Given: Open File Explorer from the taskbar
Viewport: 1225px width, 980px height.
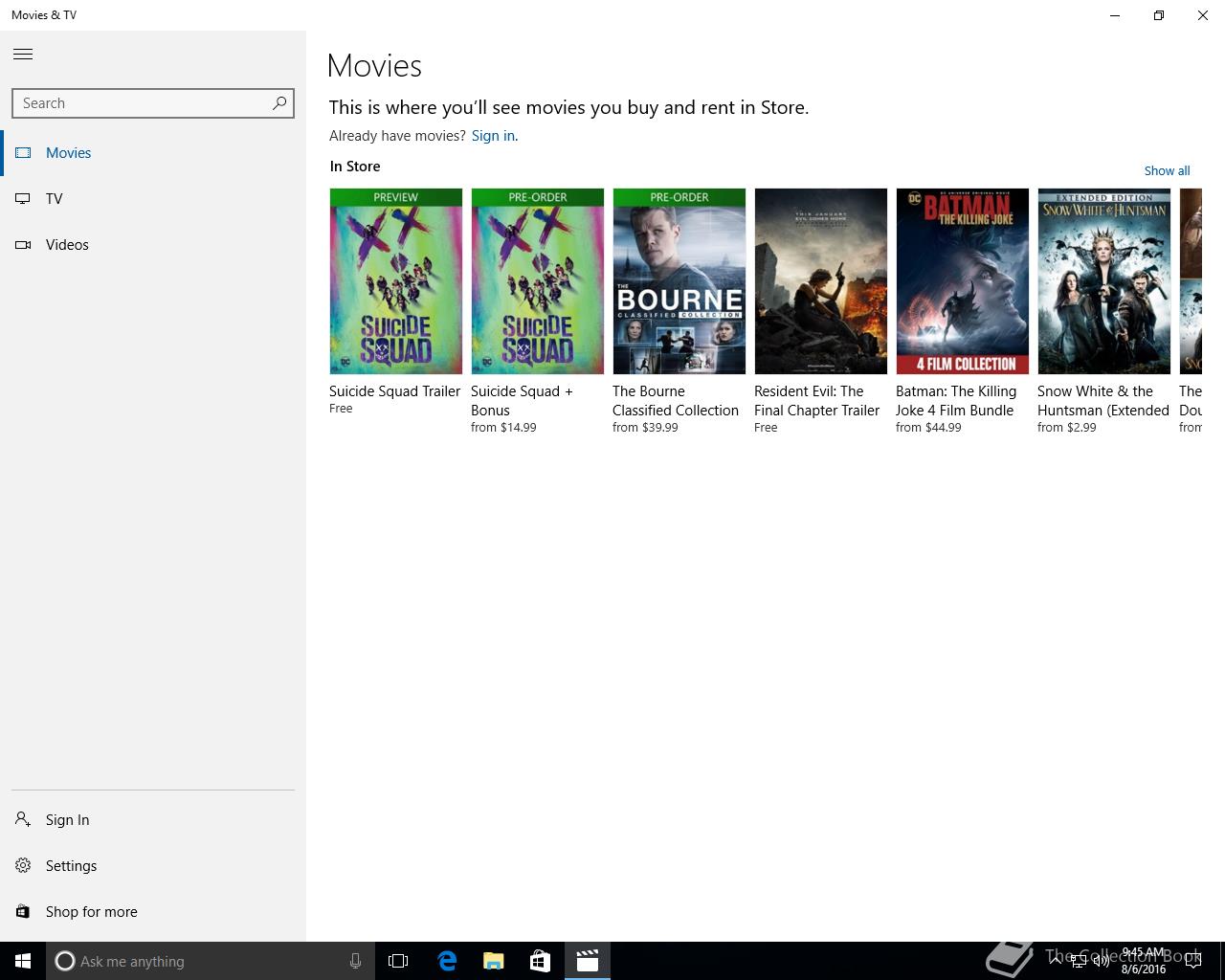Looking at the screenshot, I should 494,961.
